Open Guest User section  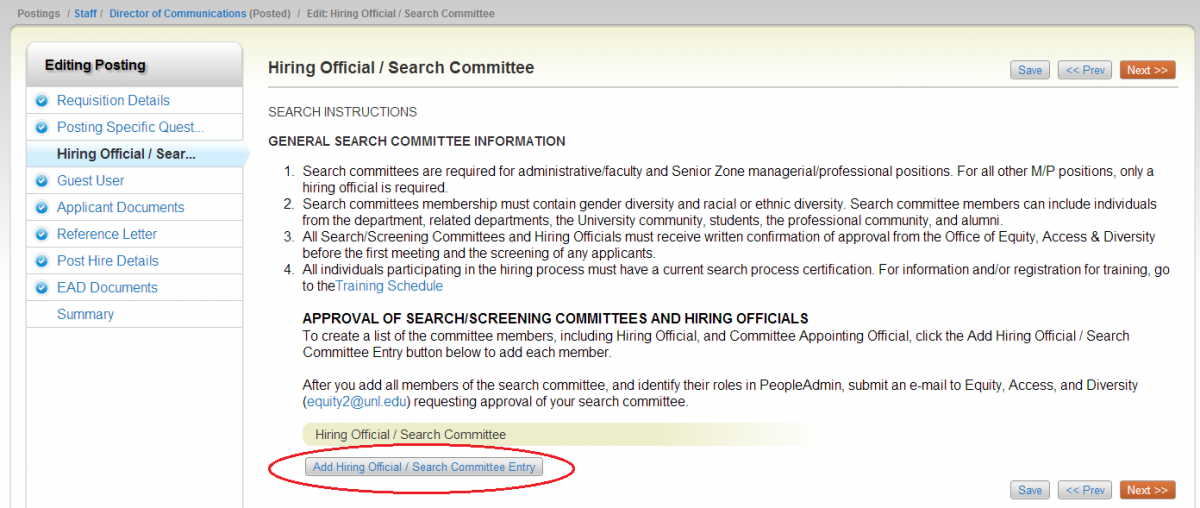90,181
